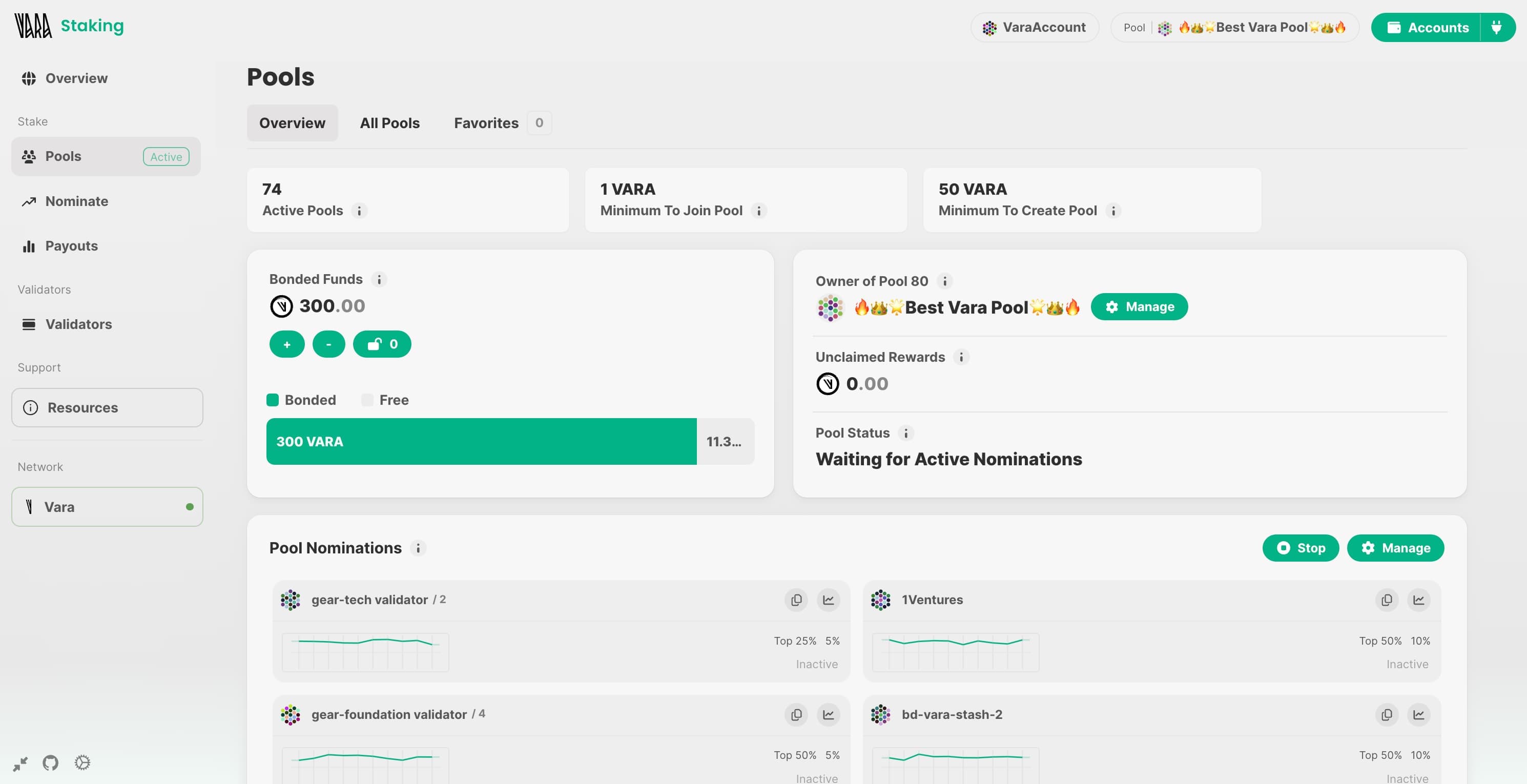Collapse the side menu with arrows icon
The image size is (1527, 784).
(x=20, y=764)
